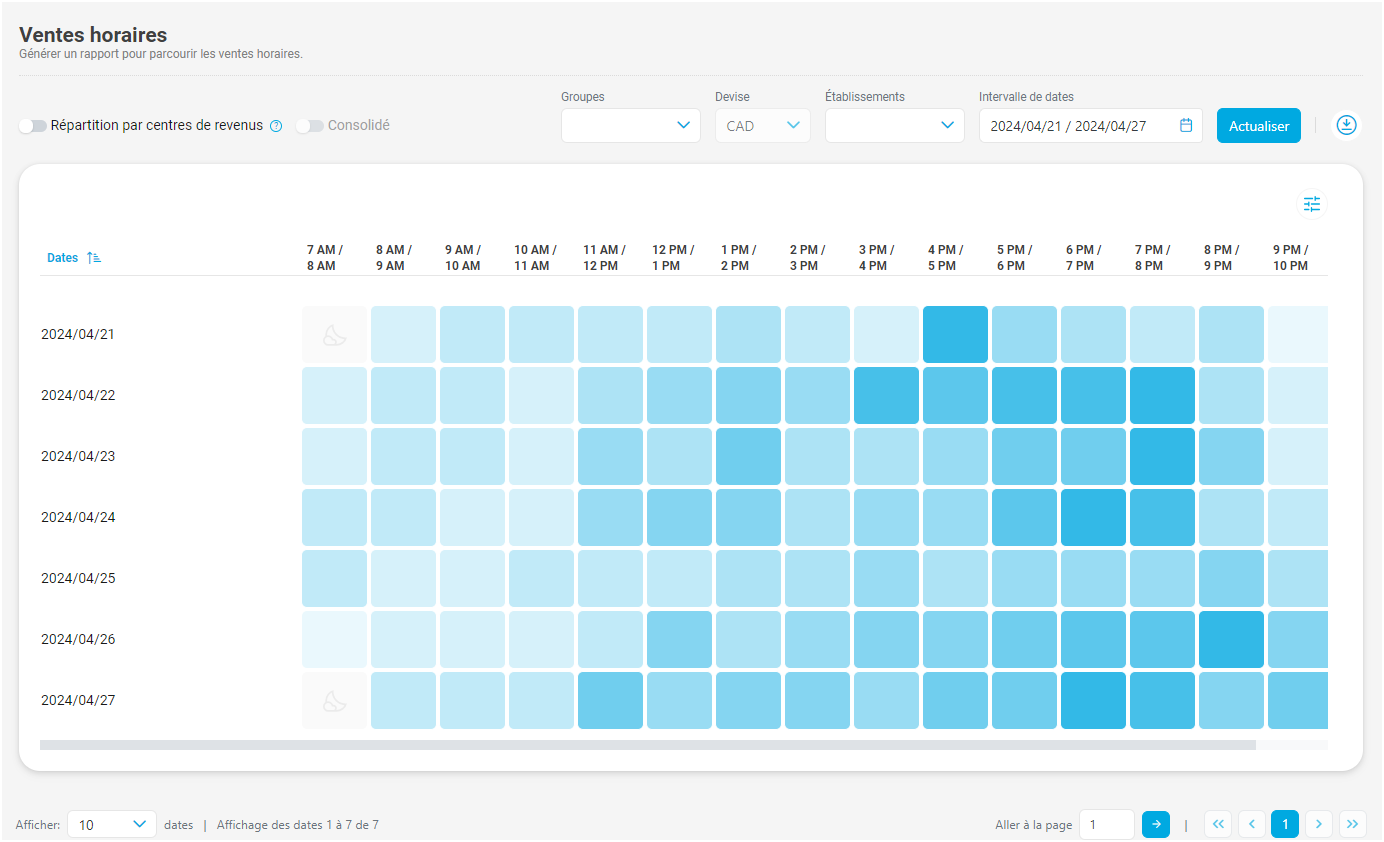Go to next page chevron
1384x842 pixels.
[1319, 824]
